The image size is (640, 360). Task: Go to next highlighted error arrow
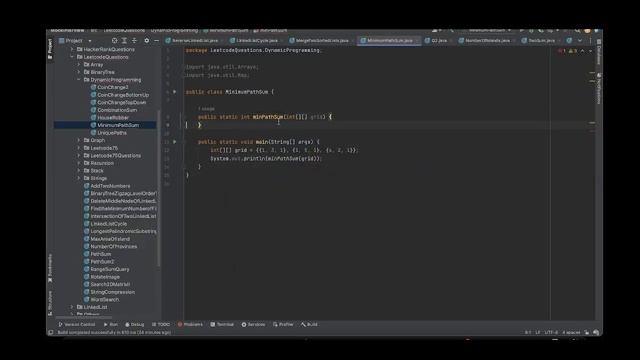(590, 51)
